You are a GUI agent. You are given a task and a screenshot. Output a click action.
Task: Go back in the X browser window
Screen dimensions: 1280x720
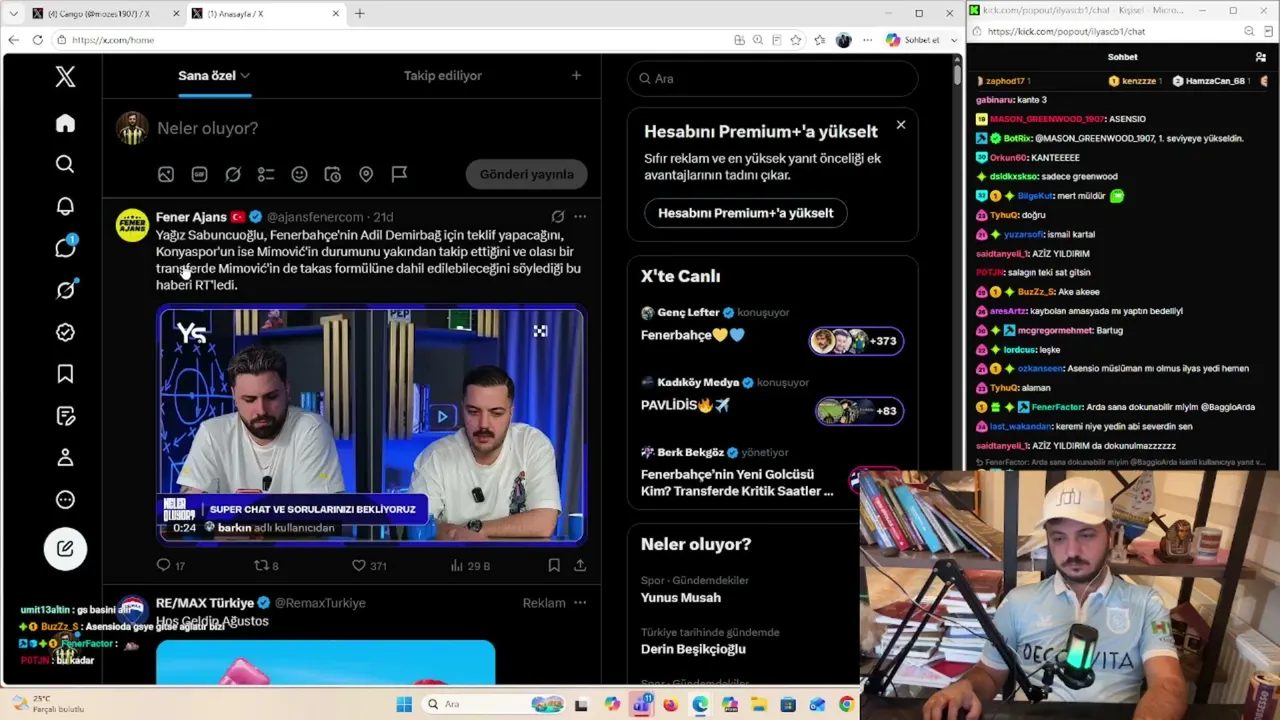coord(13,40)
